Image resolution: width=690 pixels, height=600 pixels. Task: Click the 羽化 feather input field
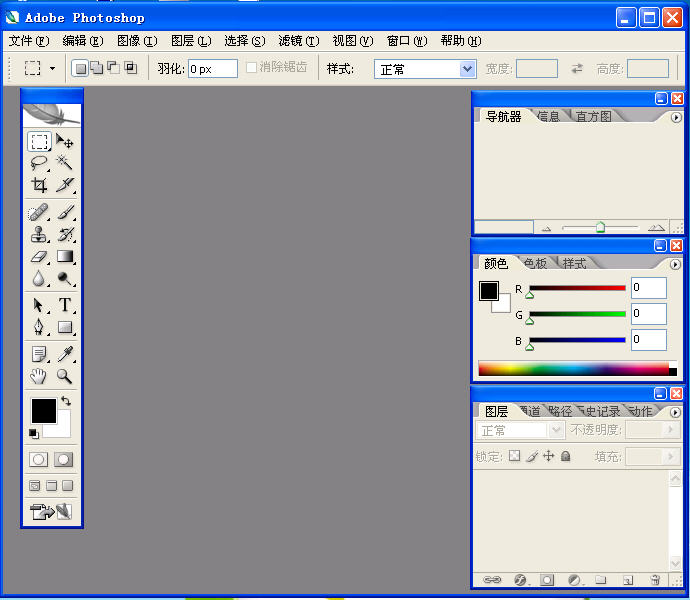click(212, 69)
